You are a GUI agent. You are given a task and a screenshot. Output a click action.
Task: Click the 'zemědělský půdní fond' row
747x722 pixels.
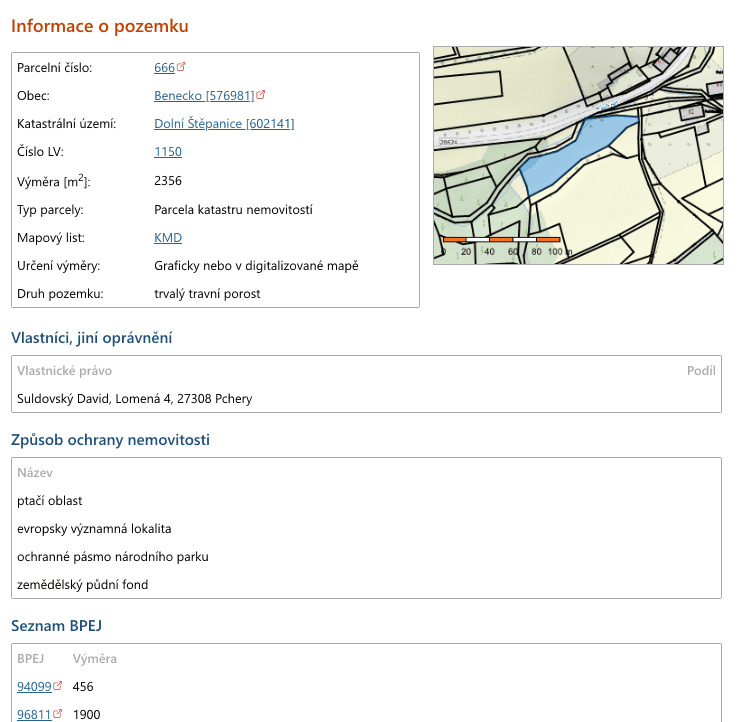coord(82,584)
